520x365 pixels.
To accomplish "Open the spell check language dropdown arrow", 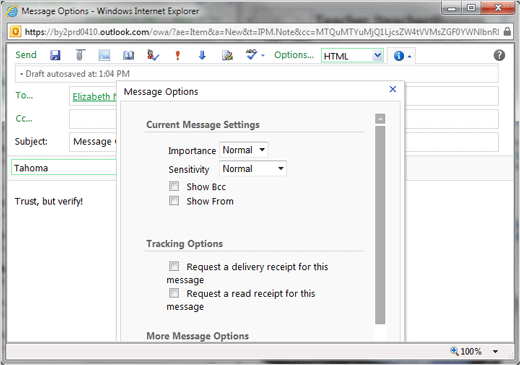I will [x=263, y=55].
